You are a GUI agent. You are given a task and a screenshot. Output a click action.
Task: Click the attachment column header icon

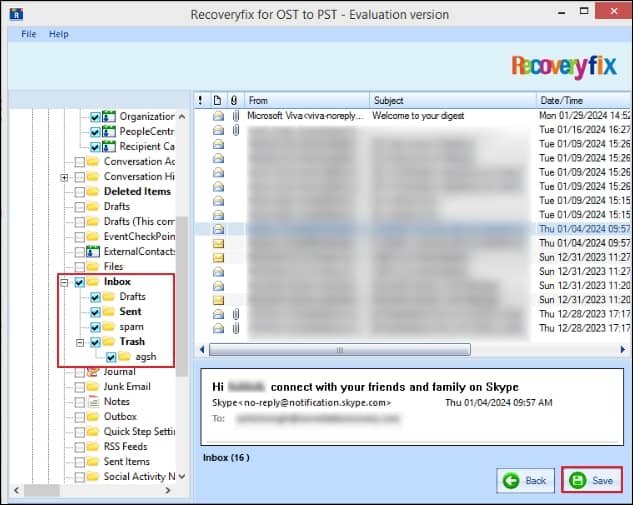pyautogui.click(x=234, y=100)
